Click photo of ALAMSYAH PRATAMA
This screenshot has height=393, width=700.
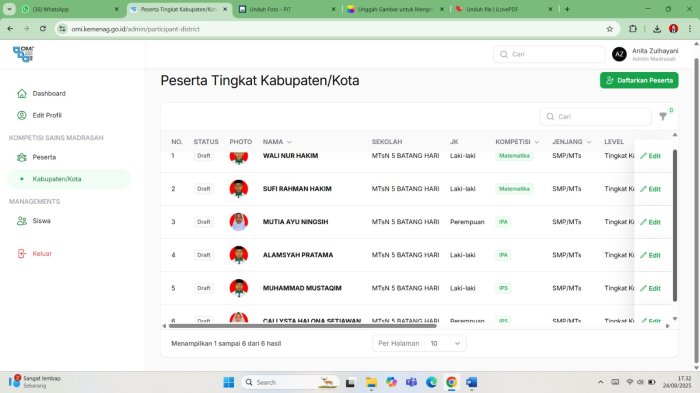239,255
